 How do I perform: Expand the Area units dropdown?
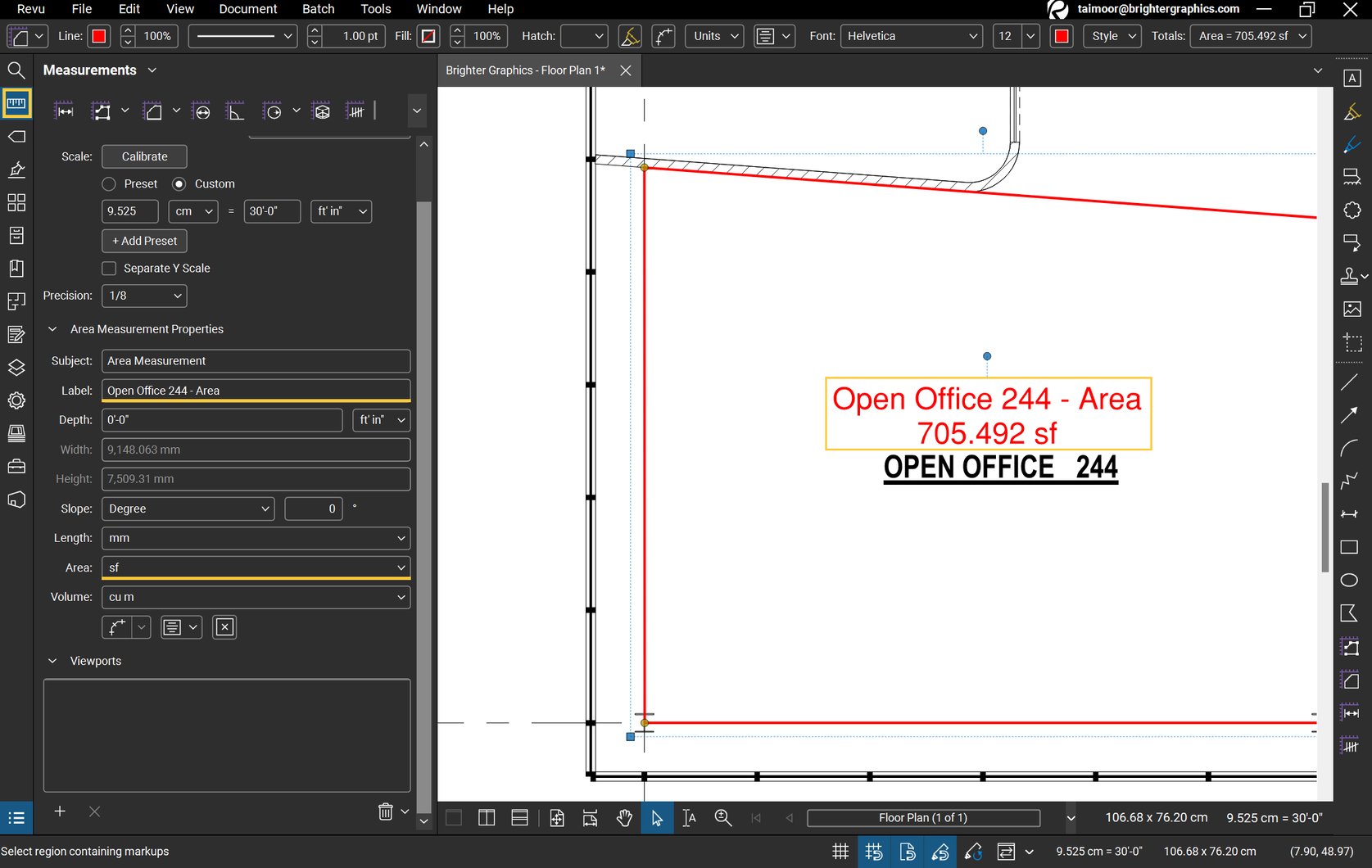tap(401, 567)
